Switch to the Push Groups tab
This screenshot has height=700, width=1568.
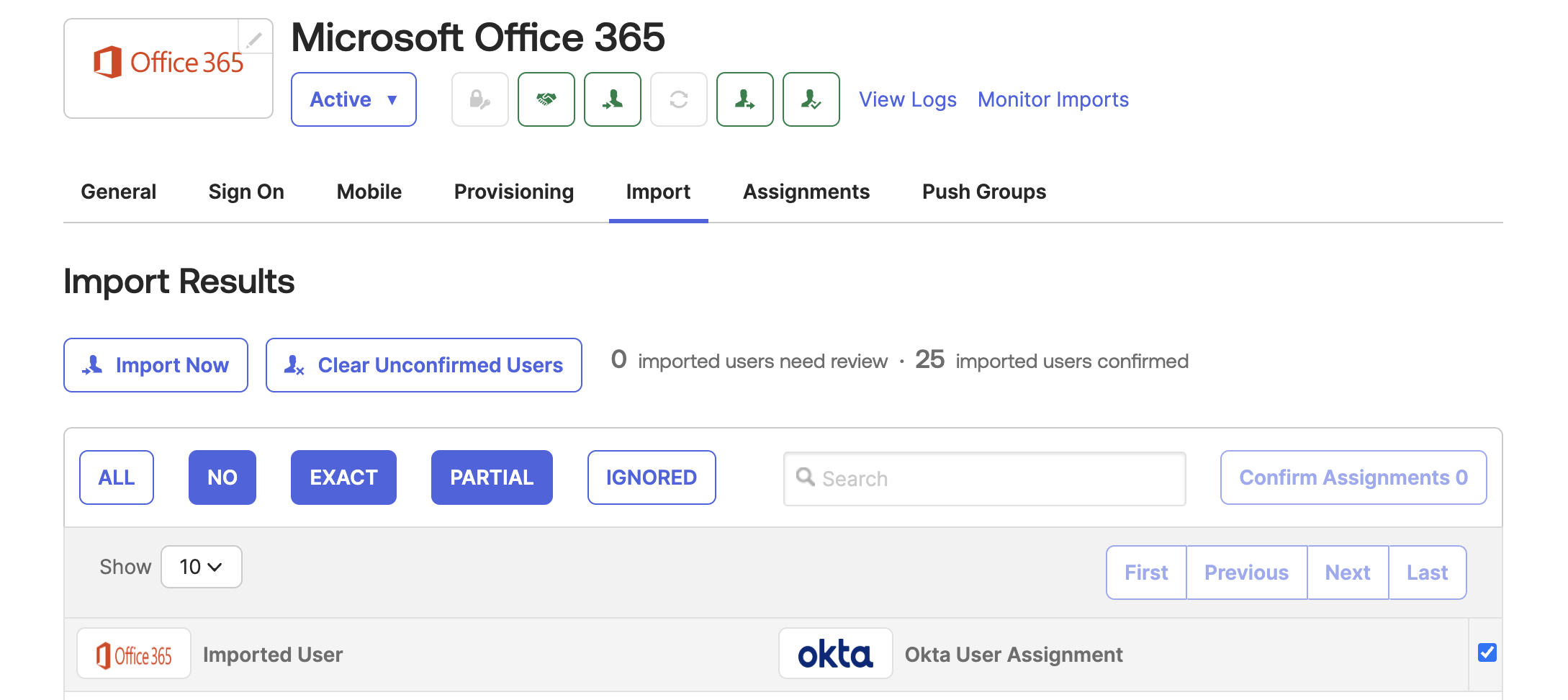984,192
